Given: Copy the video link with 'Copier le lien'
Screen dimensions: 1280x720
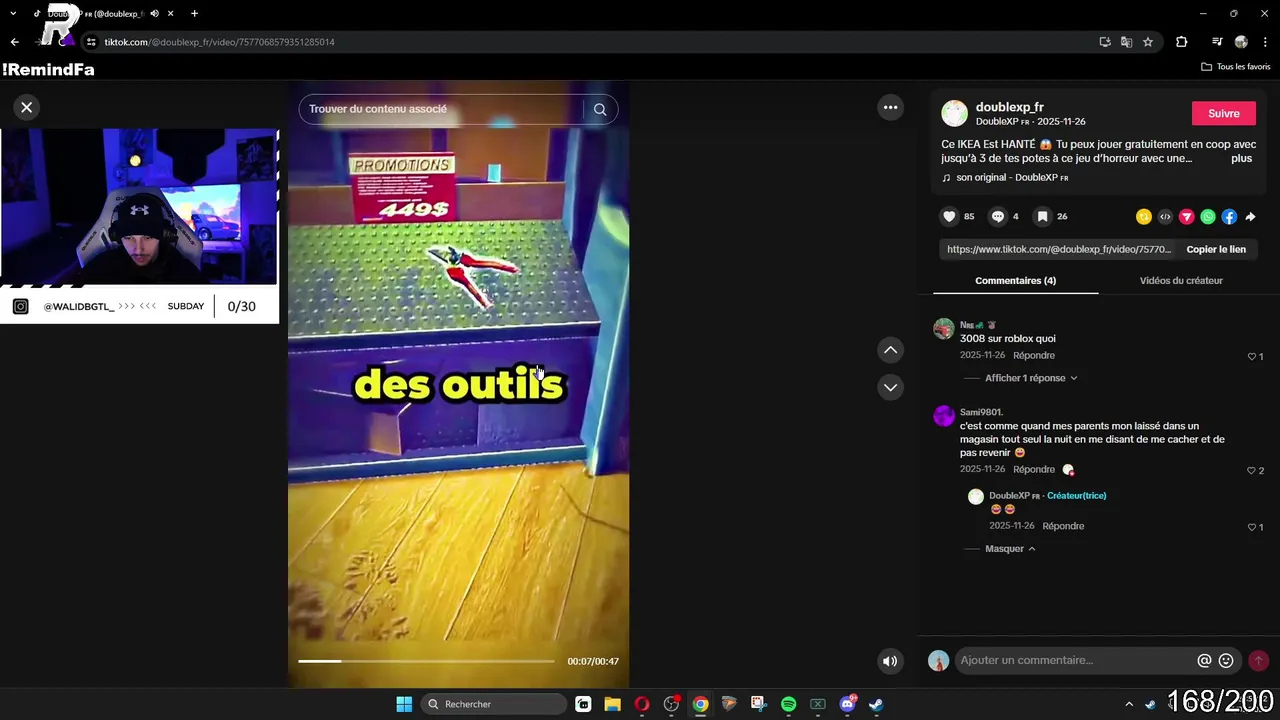Looking at the screenshot, I should [1216, 249].
